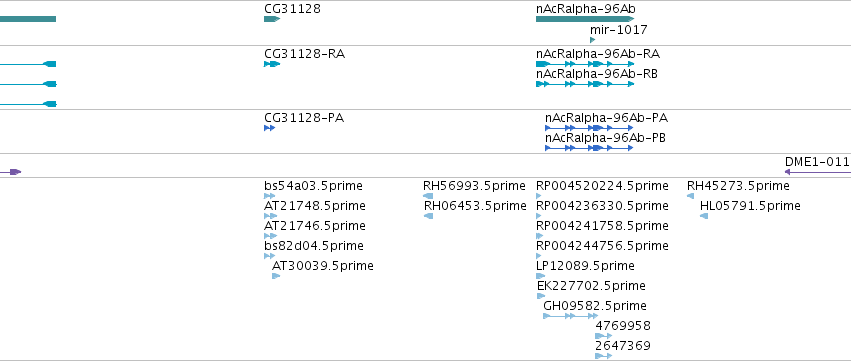The image size is (851, 361).
Task: Click the AT30039.5prime EST arrow
Action: 276,276
